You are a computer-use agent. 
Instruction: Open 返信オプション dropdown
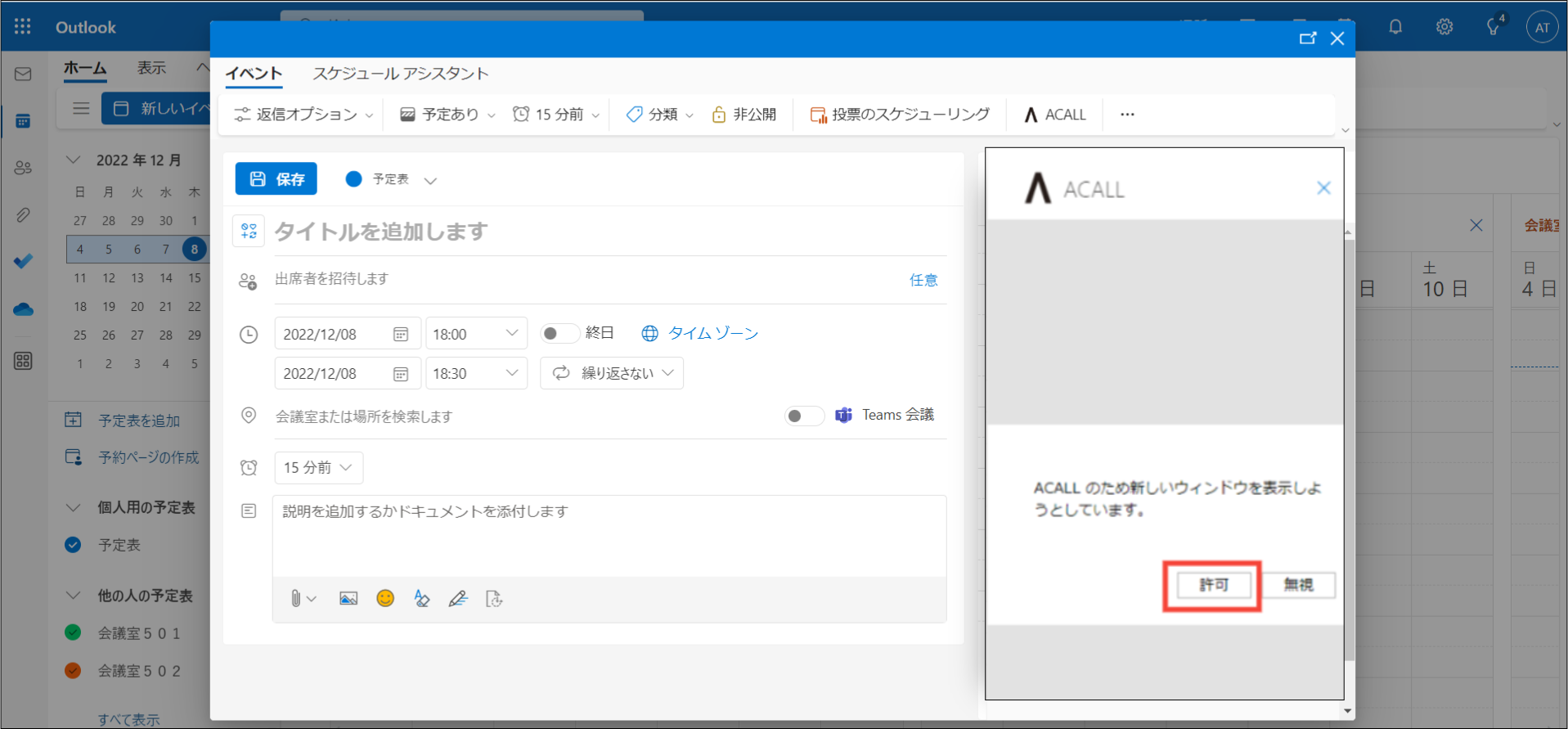(x=303, y=115)
